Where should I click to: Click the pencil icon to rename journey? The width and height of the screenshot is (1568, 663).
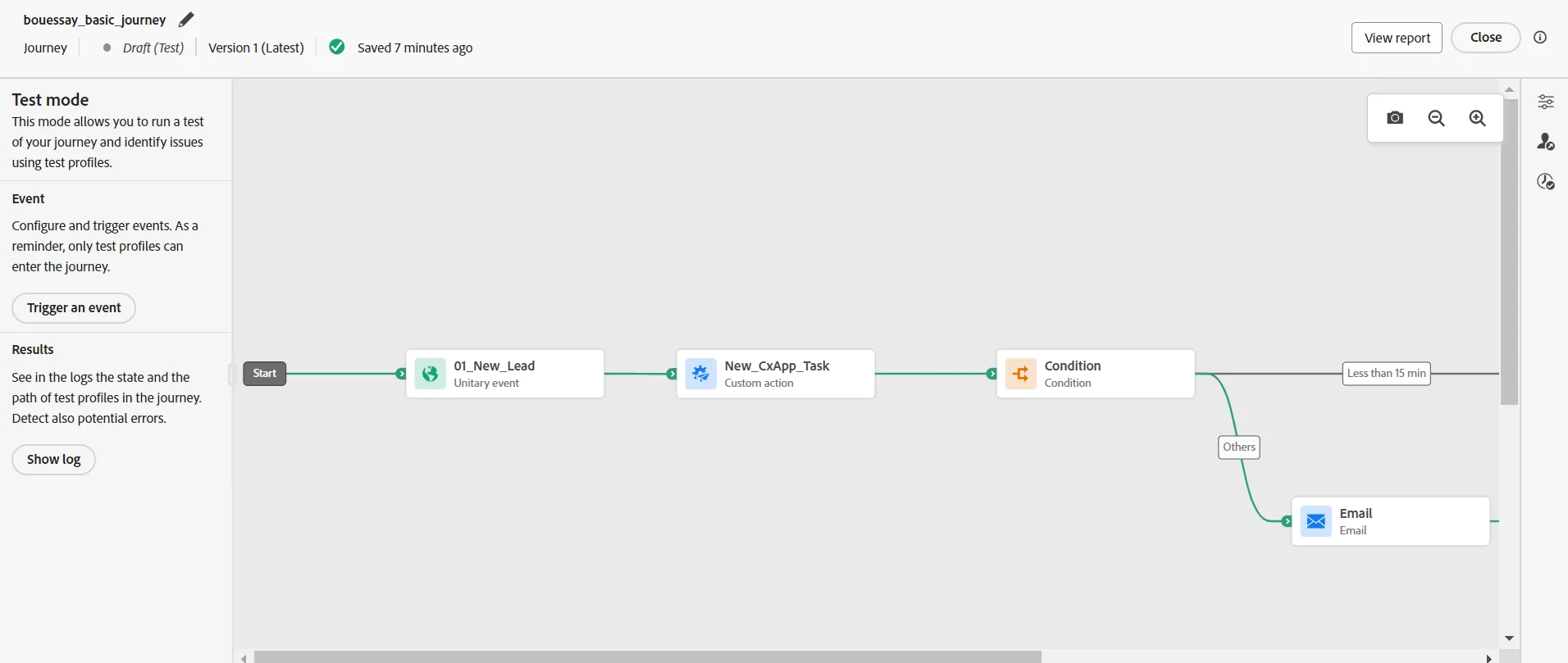[186, 20]
